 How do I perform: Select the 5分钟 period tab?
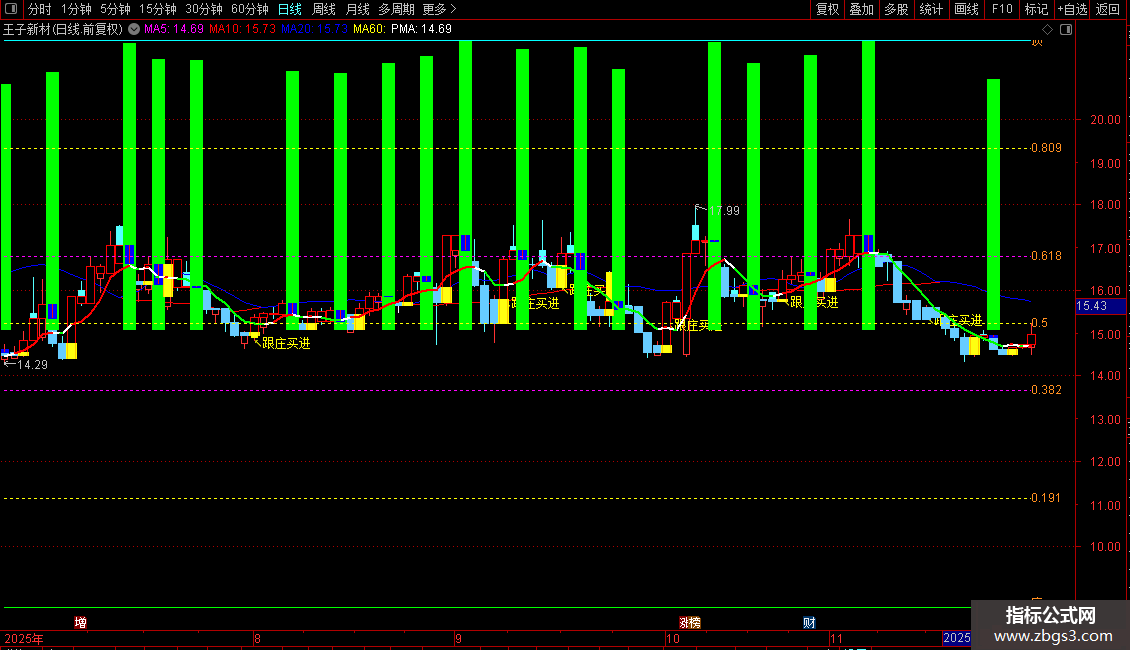click(115, 9)
